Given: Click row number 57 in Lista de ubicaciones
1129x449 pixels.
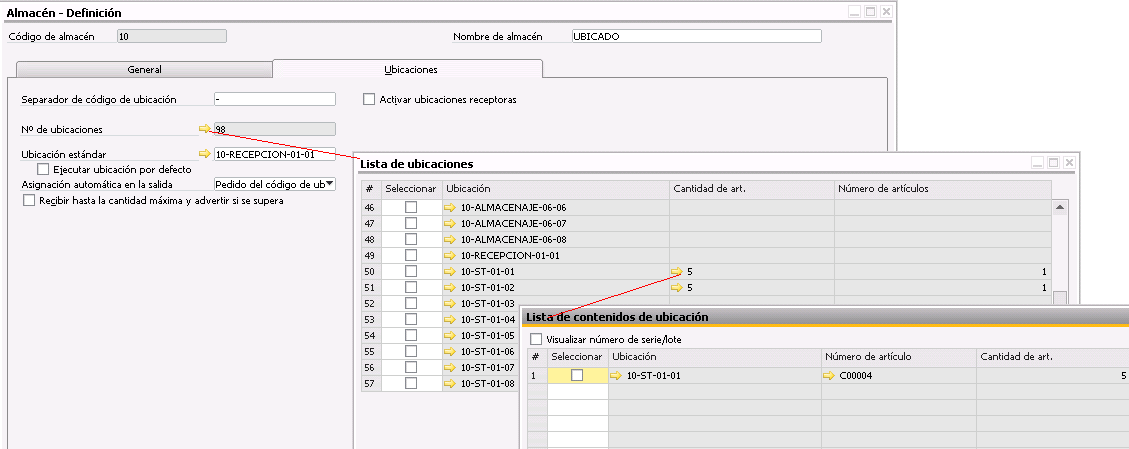Looking at the screenshot, I should click(369, 384).
